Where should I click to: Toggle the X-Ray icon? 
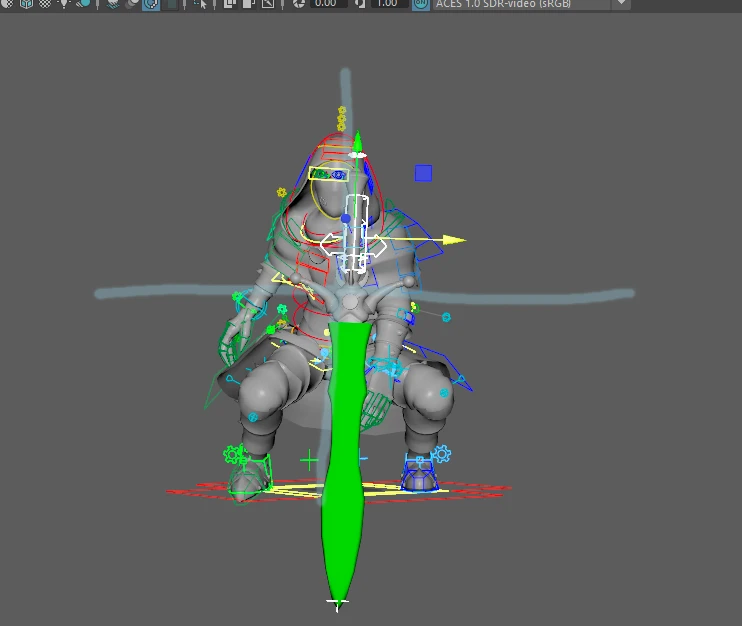[230, 3]
